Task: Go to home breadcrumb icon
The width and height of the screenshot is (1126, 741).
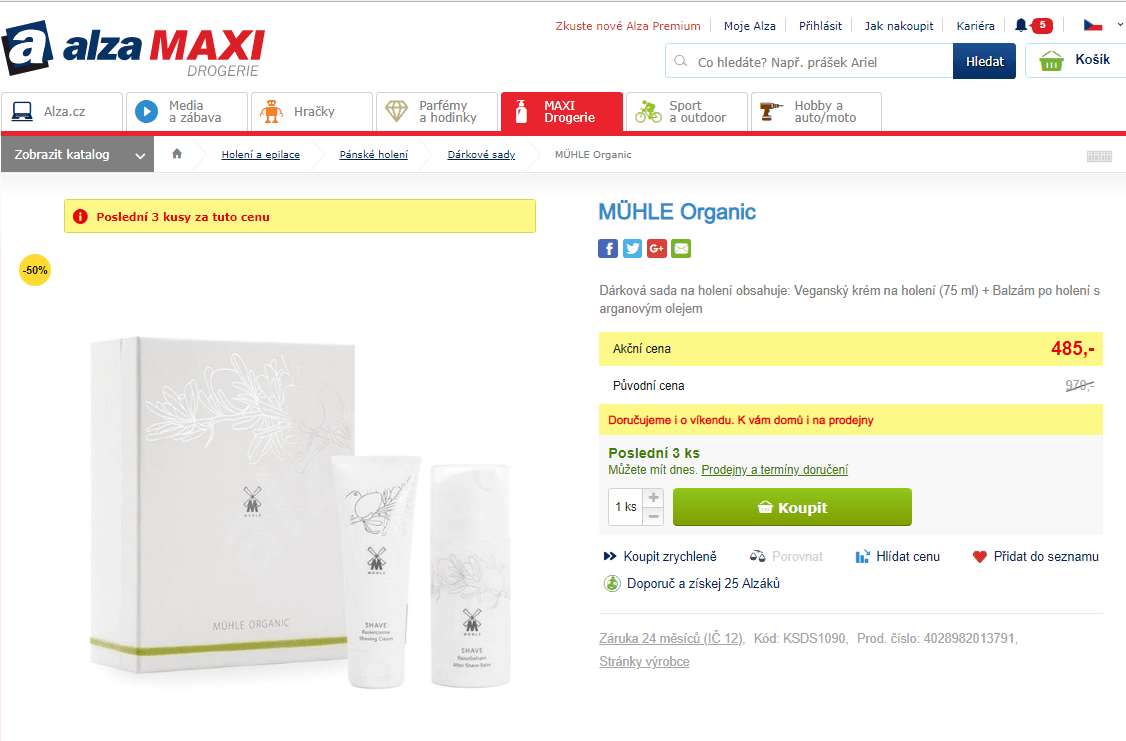Action: pos(177,154)
